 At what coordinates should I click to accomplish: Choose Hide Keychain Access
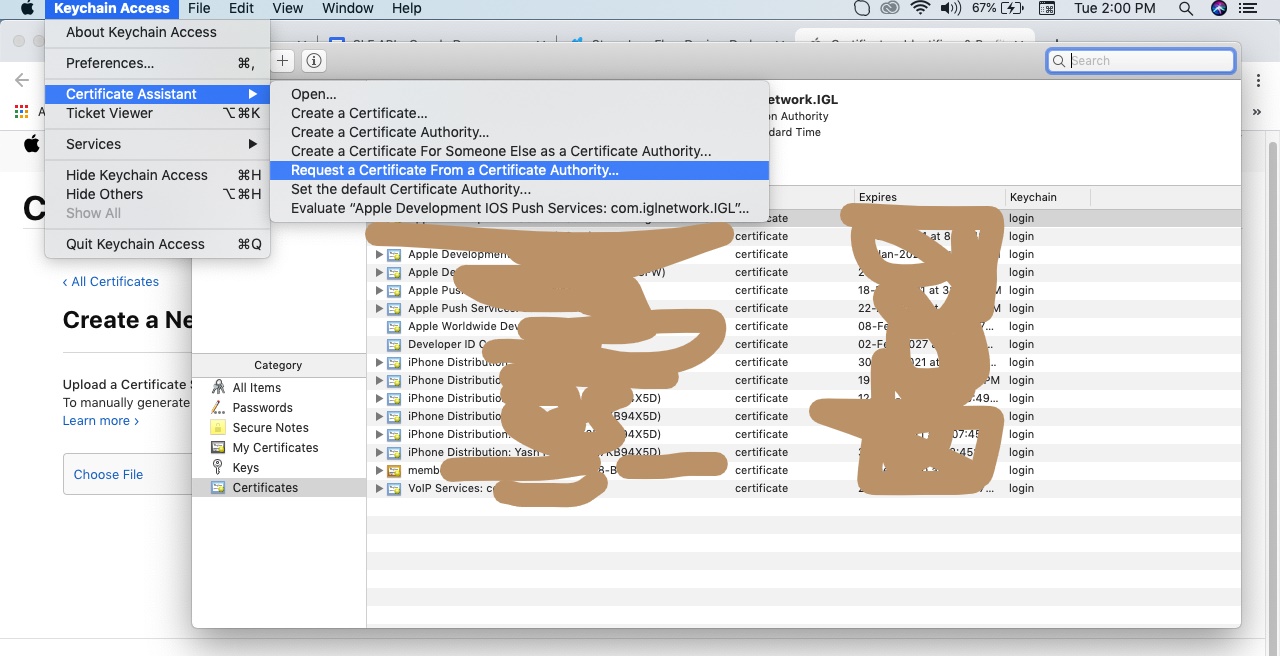157,175
